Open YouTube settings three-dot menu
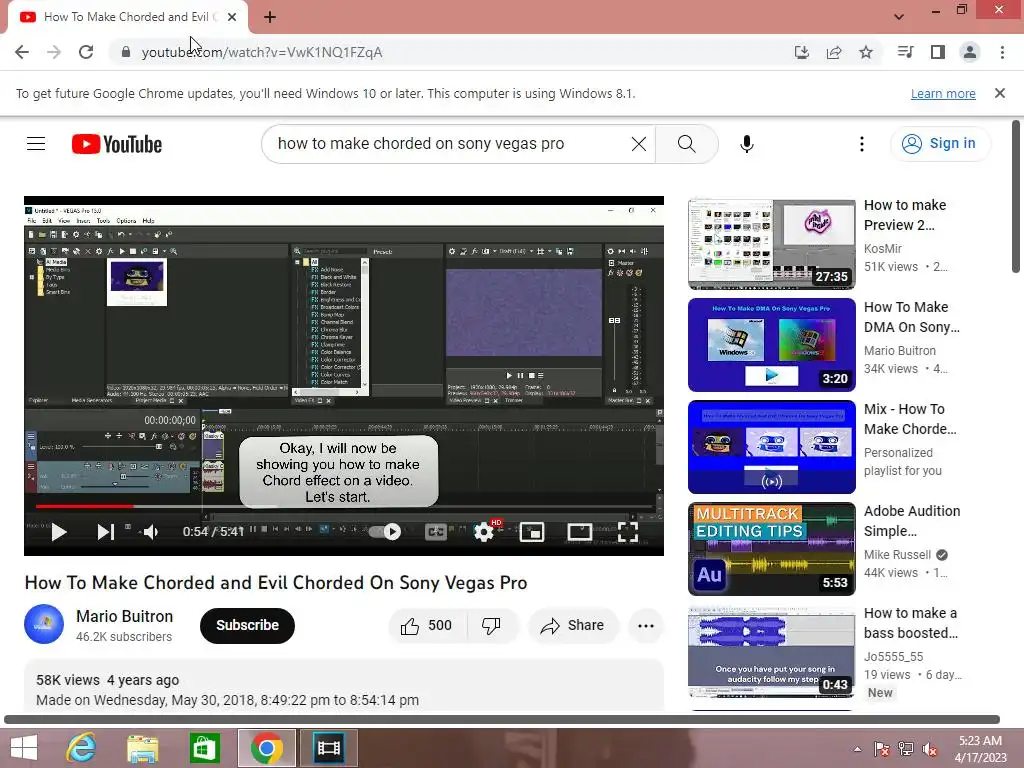The width and height of the screenshot is (1024, 768). coord(861,144)
